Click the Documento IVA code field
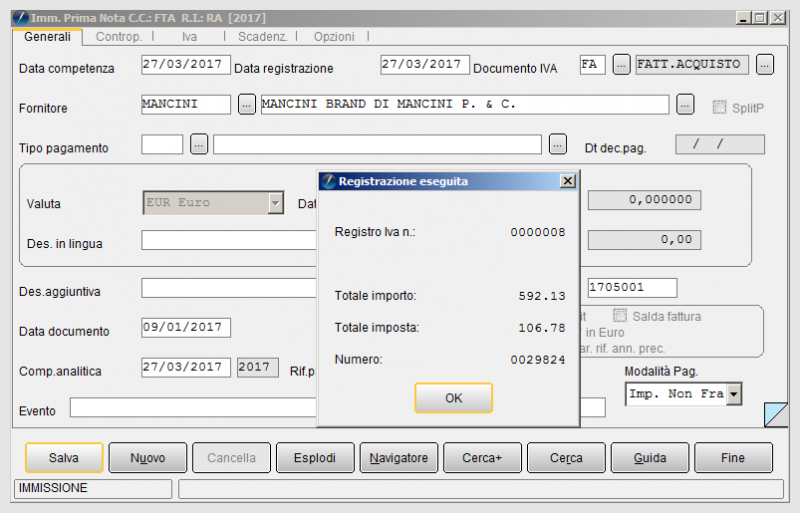This screenshot has height=513, width=800. coord(592,65)
